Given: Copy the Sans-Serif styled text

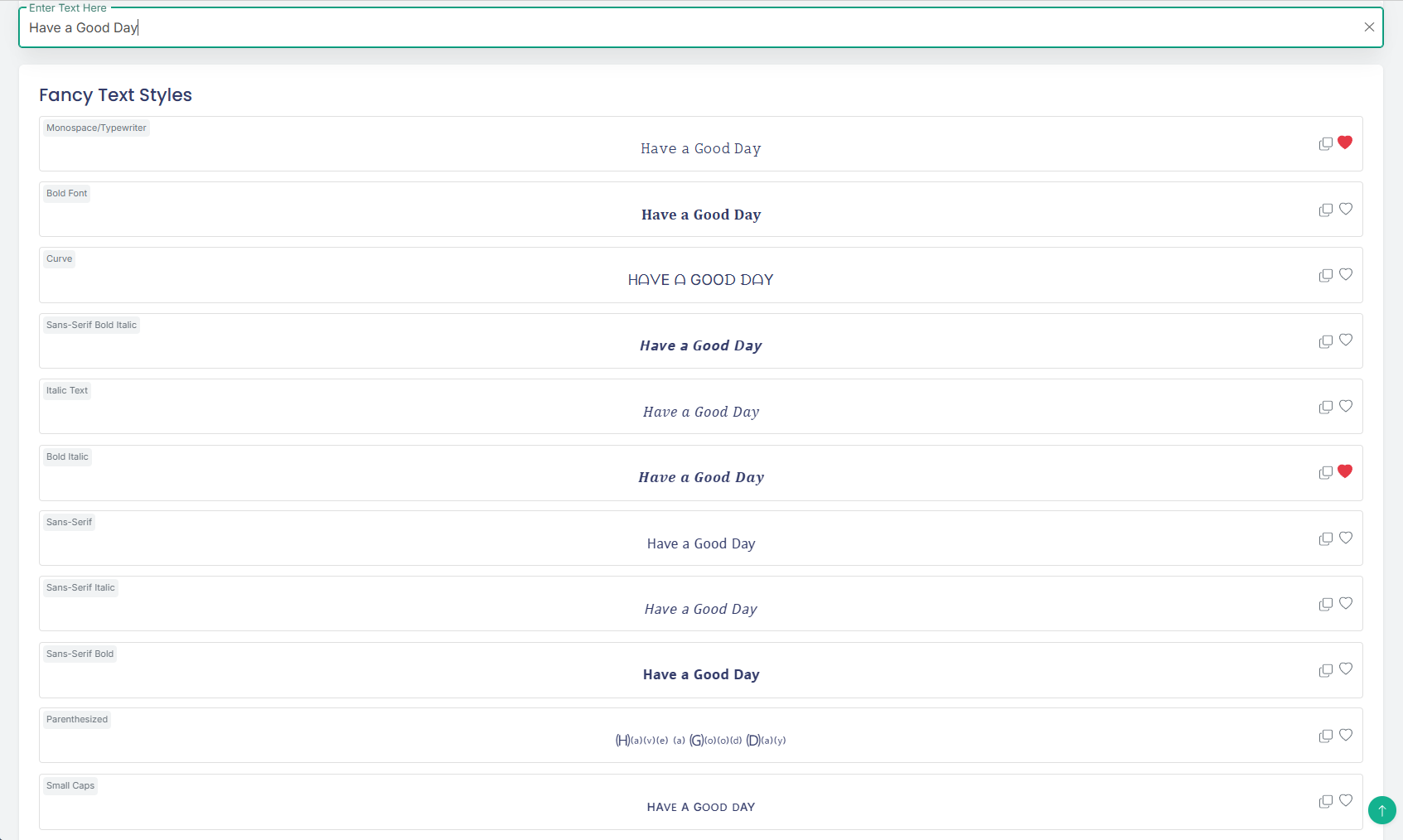Looking at the screenshot, I should coord(1325,538).
